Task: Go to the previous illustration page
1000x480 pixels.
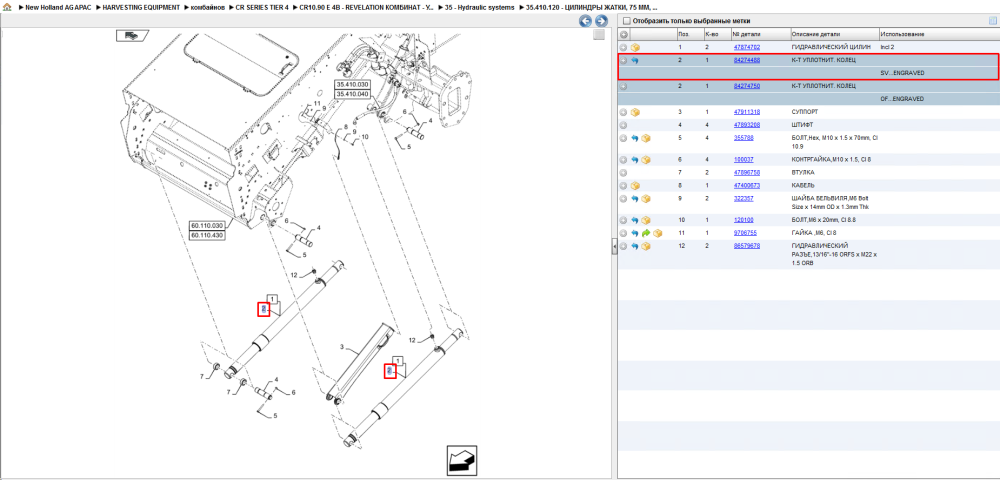Action: coord(585,21)
